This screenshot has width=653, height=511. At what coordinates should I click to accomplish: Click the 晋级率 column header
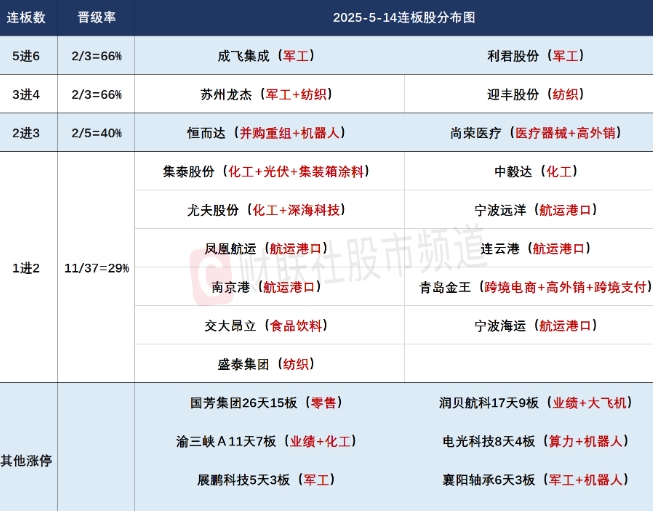(x=96, y=17)
